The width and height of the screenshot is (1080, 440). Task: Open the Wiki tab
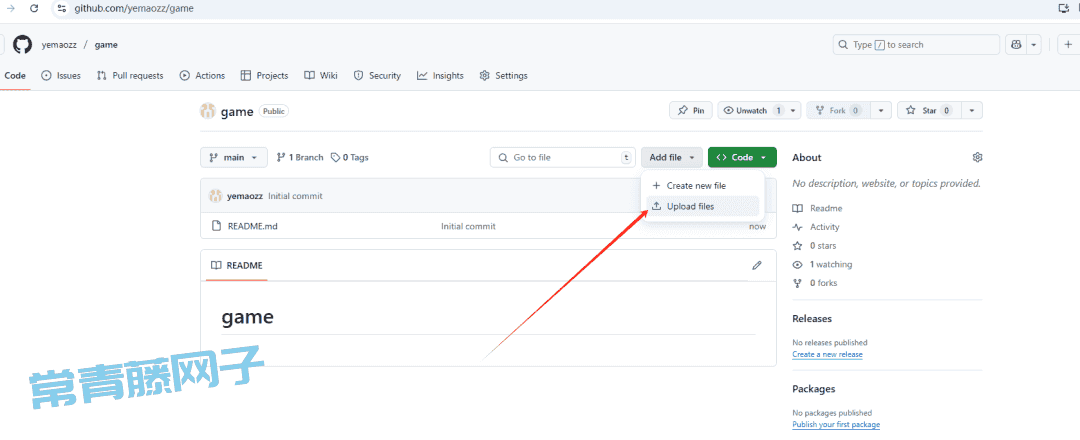tap(321, 76)
